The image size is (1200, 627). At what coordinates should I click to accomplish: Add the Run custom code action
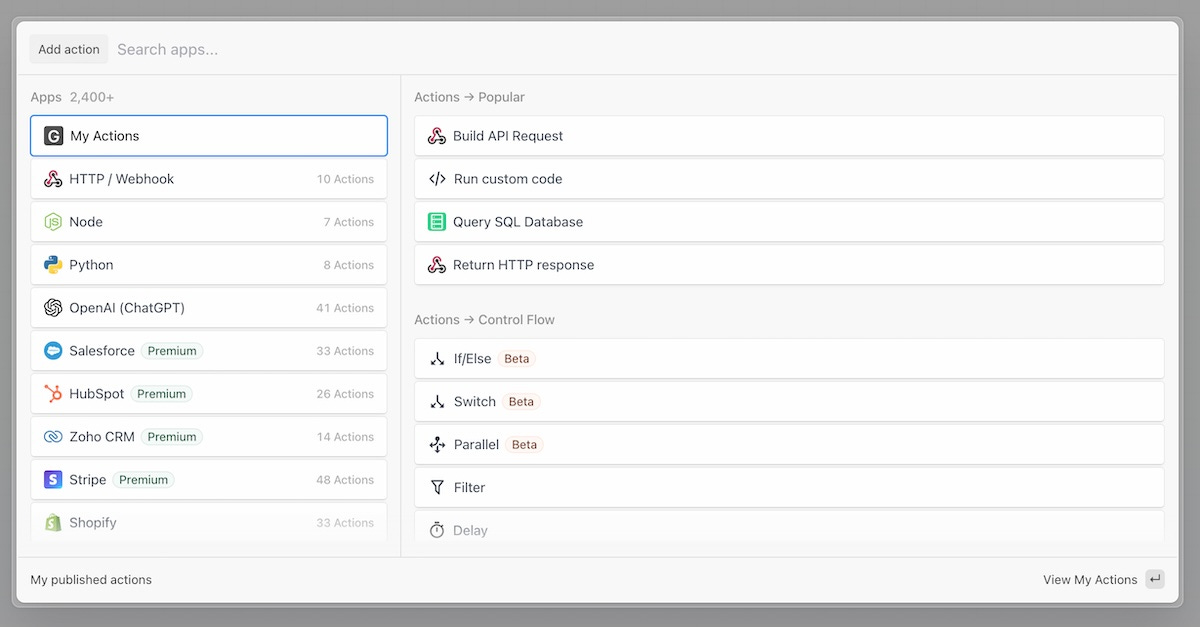789,179
